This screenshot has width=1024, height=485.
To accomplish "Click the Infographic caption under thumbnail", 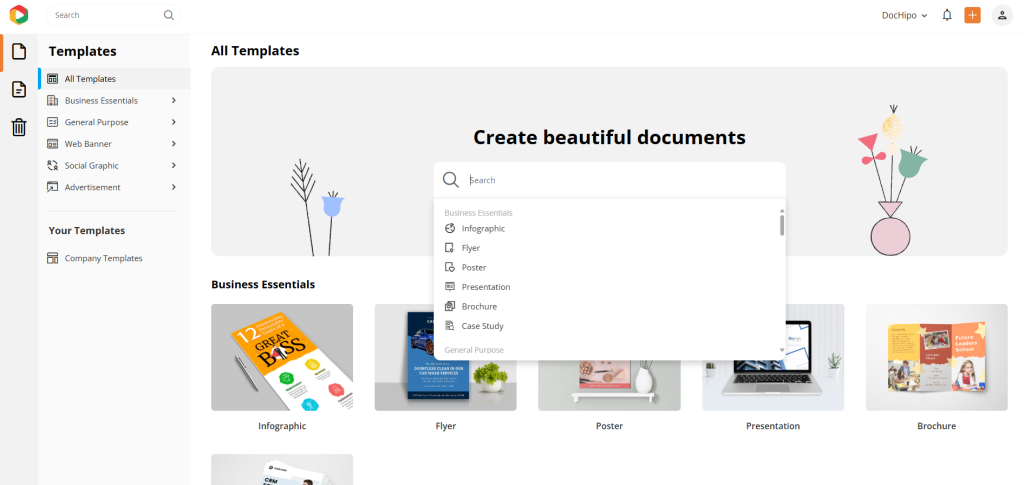I will 282,426.
